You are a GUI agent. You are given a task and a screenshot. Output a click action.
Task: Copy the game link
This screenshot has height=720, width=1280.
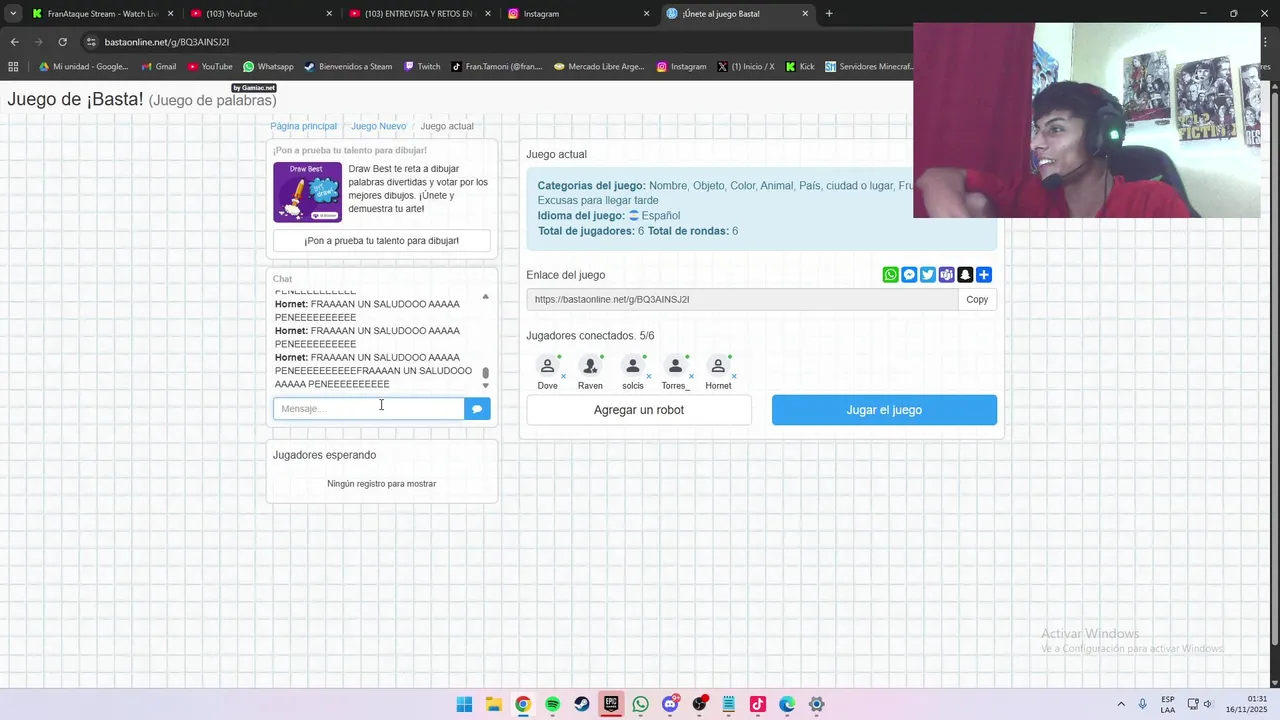[977, 299]
